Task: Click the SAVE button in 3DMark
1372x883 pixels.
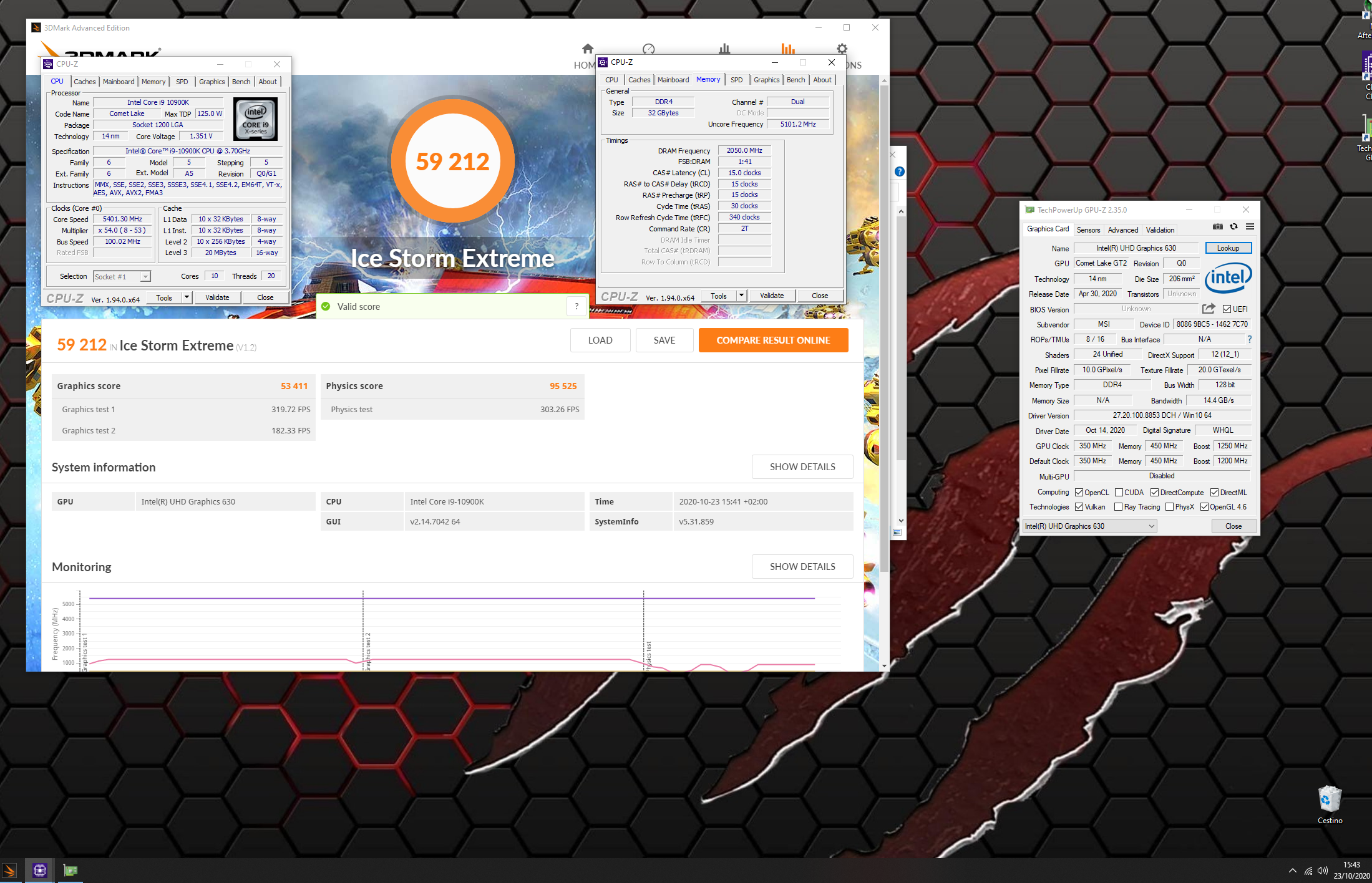Action: 664,340
